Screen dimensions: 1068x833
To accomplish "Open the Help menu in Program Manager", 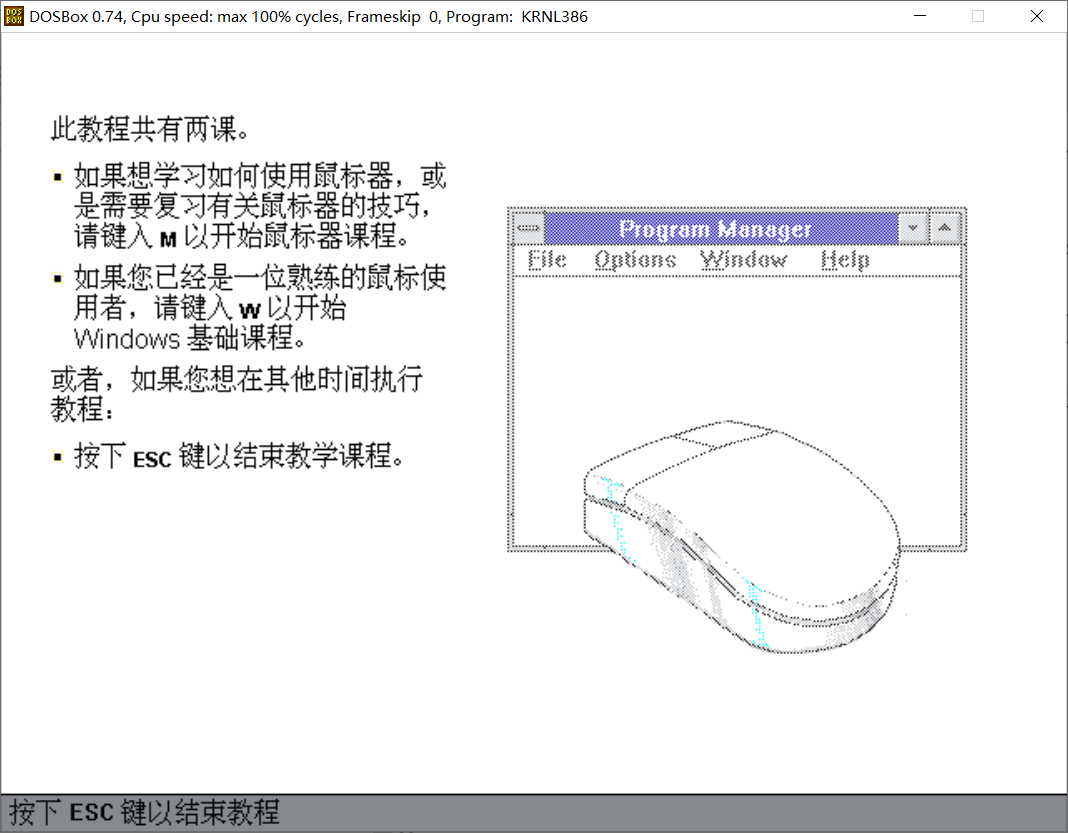I will click(x=845, y=260).
